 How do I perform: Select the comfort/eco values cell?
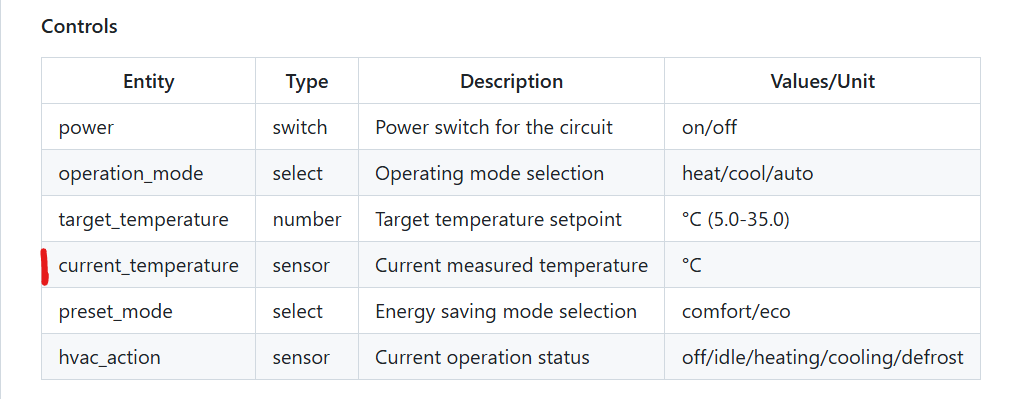(823, 311)
